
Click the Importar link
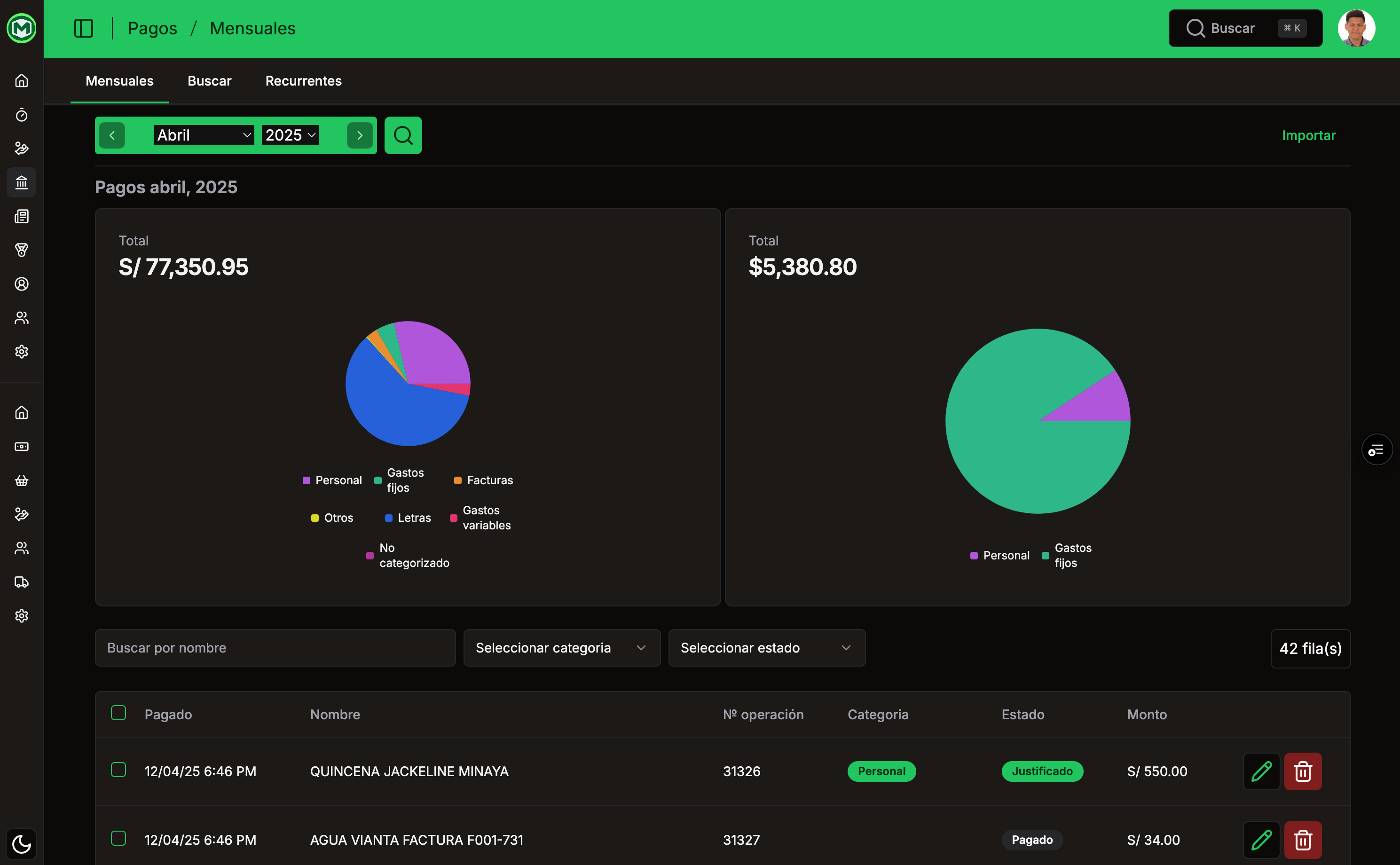pos(1308,135)
